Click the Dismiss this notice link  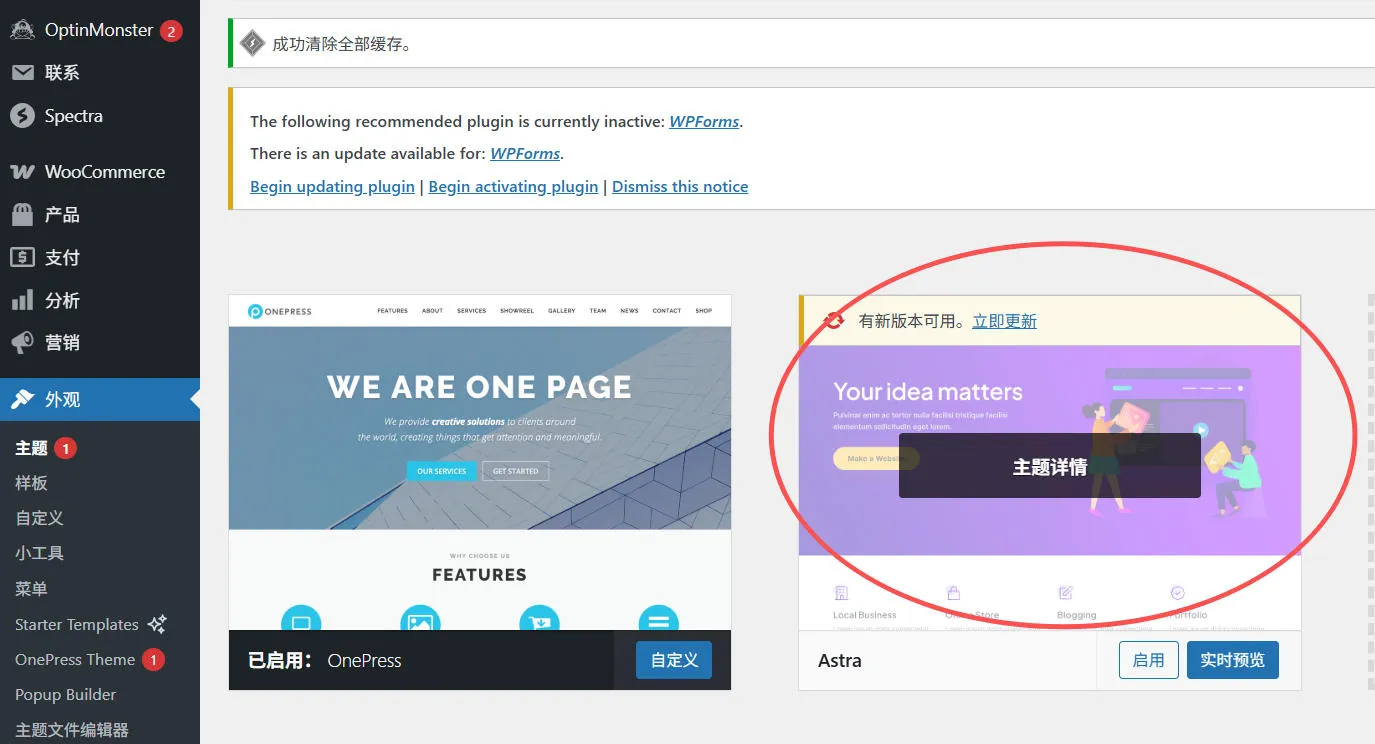(680, 187)
